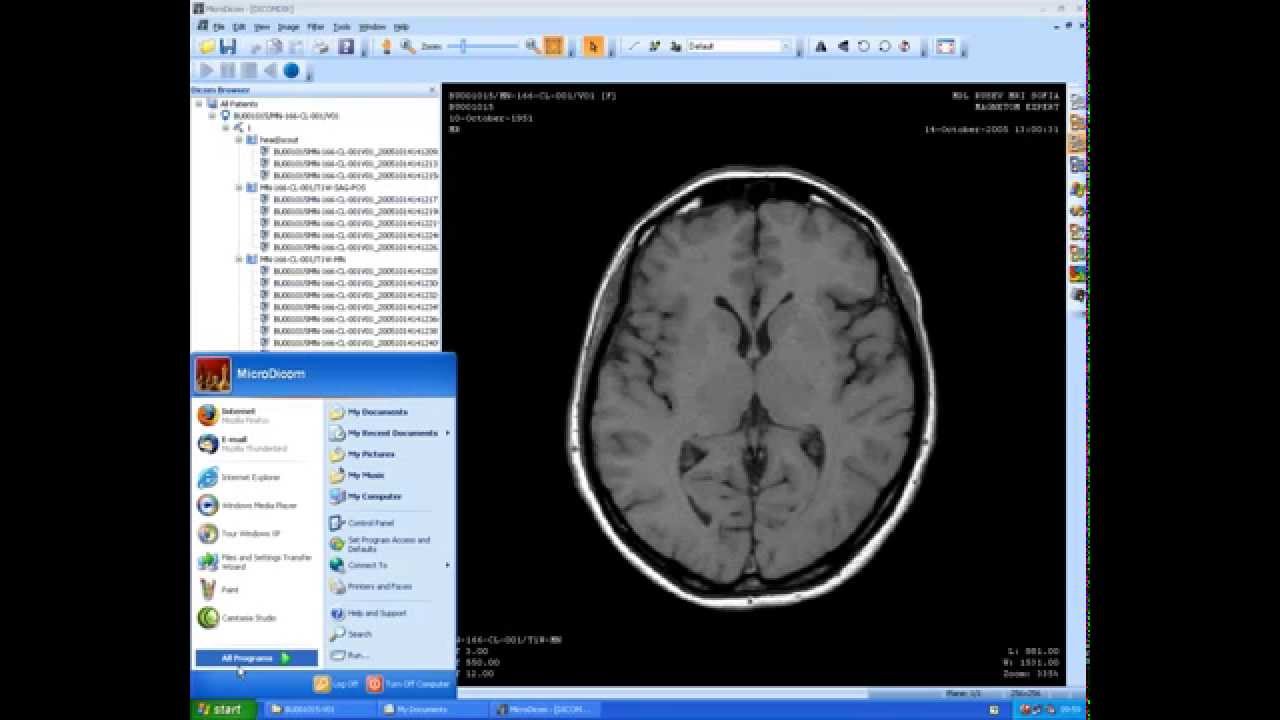
Task: Click Turn Off Computer button
Action: [408, 684]
